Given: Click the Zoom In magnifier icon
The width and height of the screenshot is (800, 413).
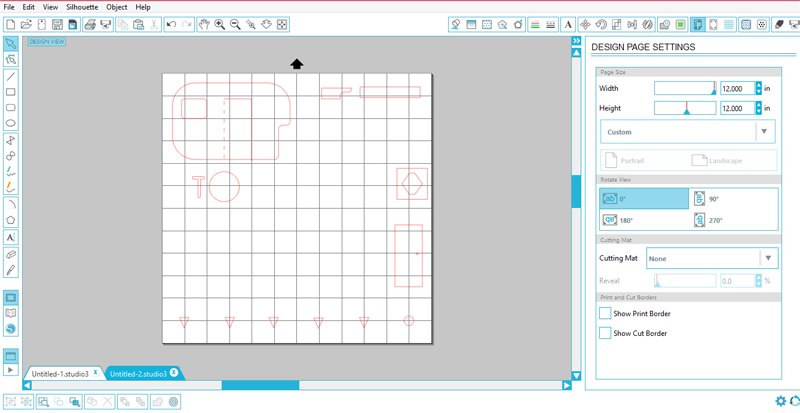Looking at the screenshot, I should [x=219, y=23].
